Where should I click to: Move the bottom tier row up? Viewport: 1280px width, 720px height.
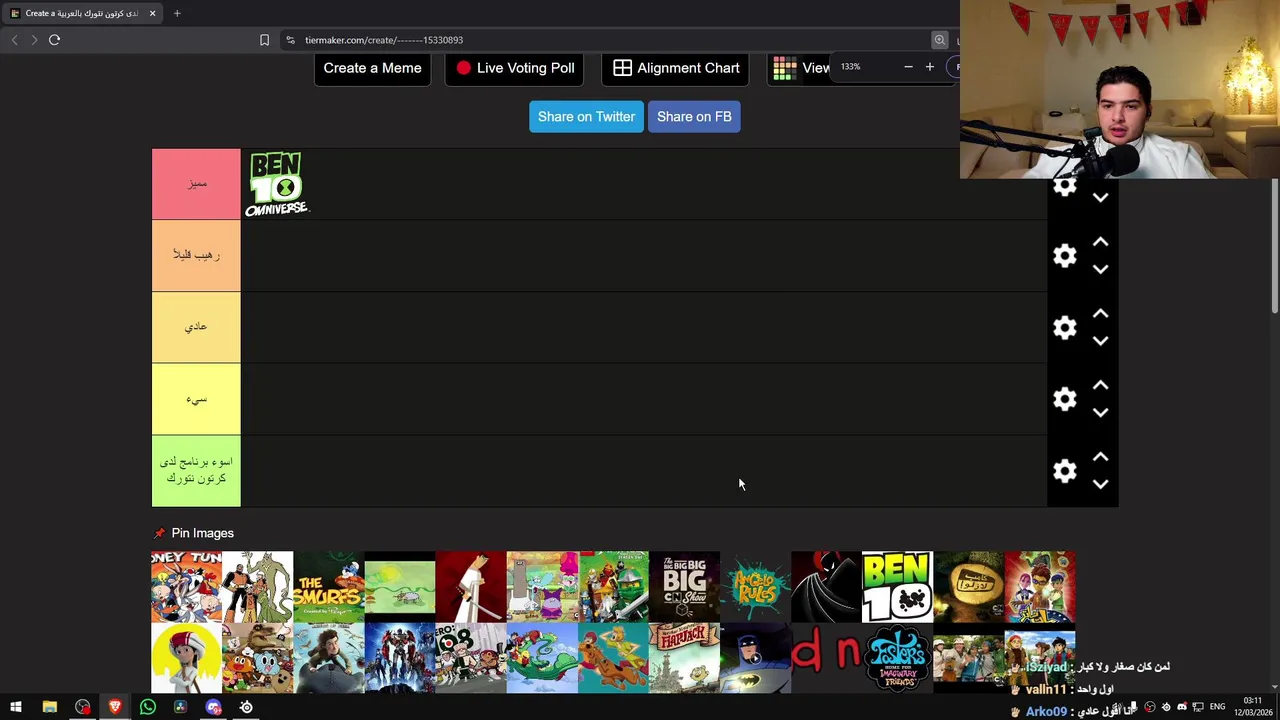pos(1100,457)
